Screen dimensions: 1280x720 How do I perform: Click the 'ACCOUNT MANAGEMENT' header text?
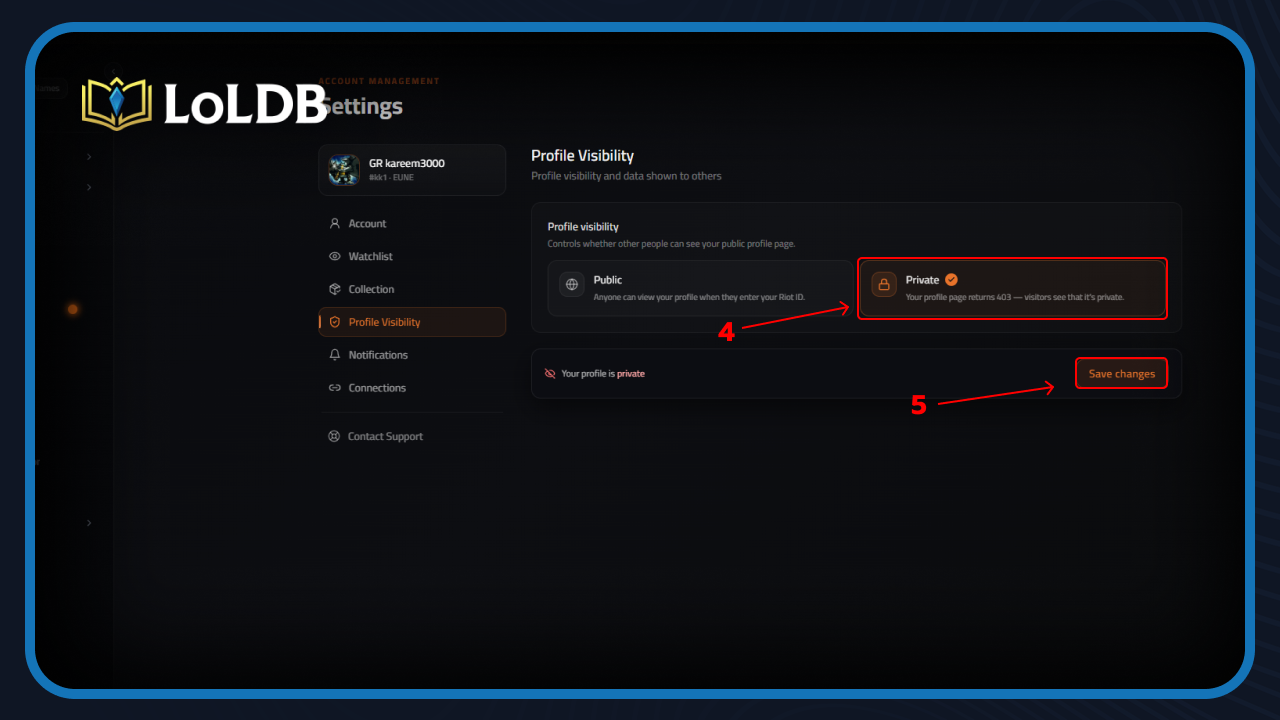[x=379, y=81]
